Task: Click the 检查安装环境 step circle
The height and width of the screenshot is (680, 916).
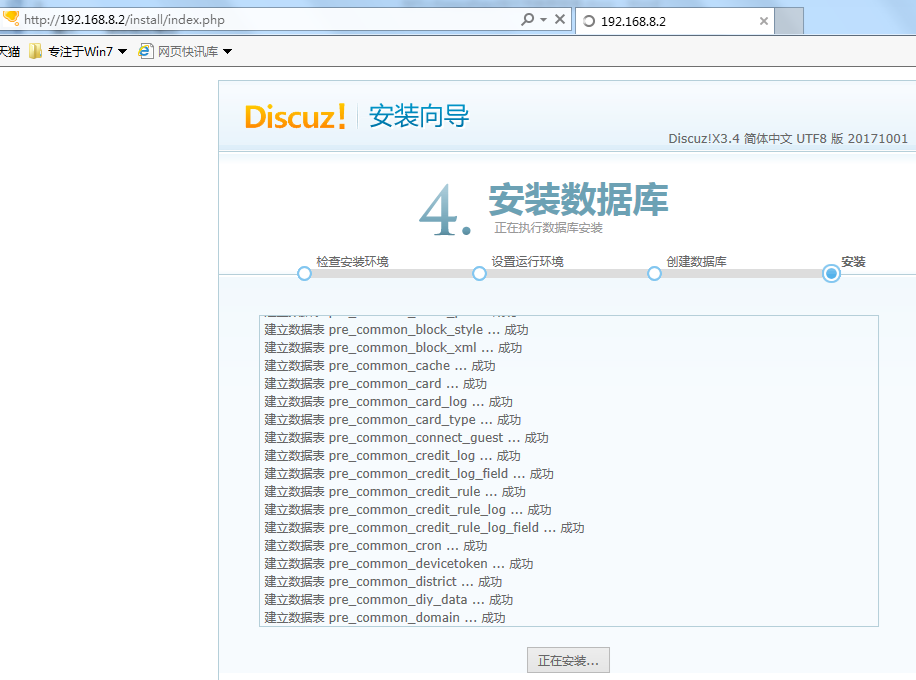Action: [304, 273]
